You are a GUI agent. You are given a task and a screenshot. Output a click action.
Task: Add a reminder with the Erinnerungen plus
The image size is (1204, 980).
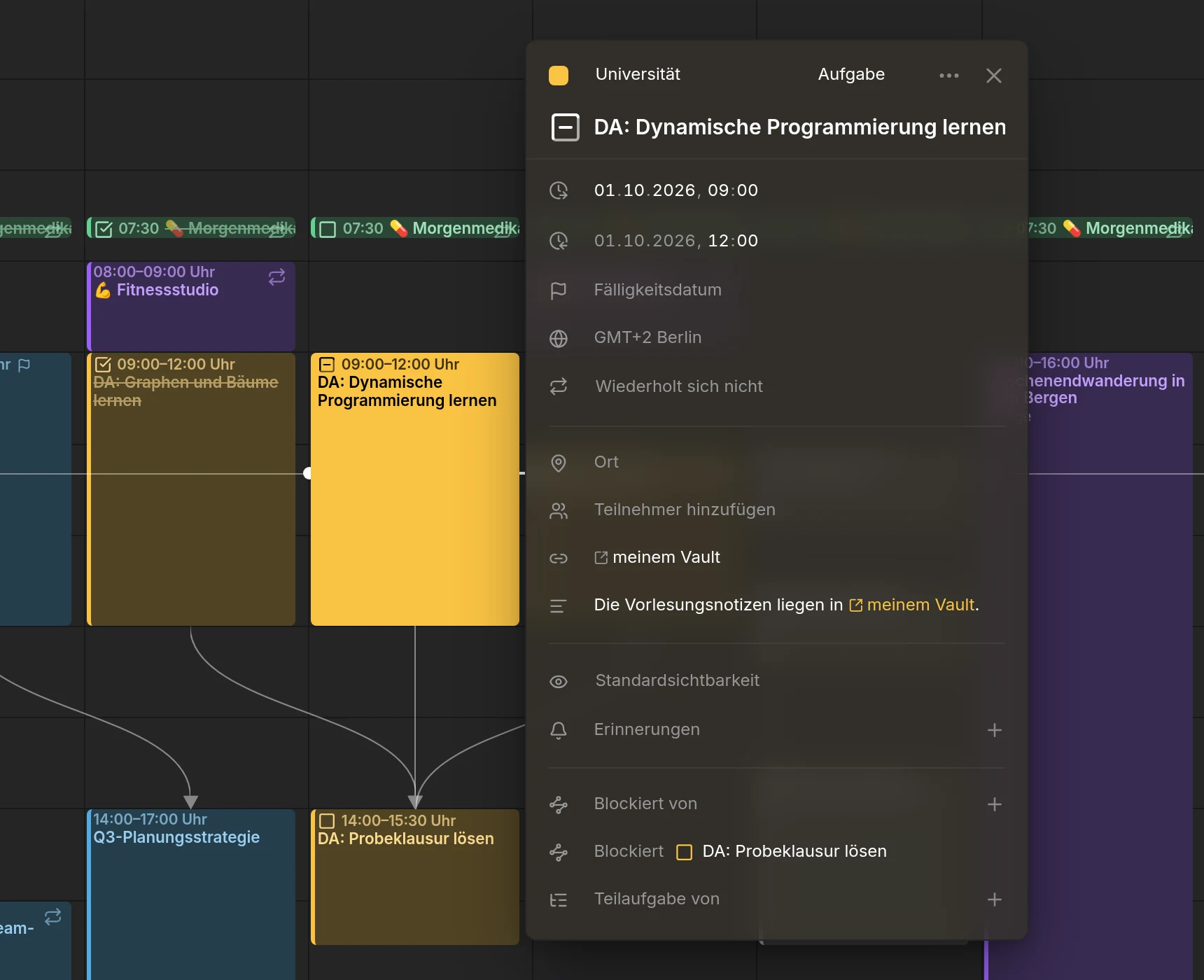[994, 730]
